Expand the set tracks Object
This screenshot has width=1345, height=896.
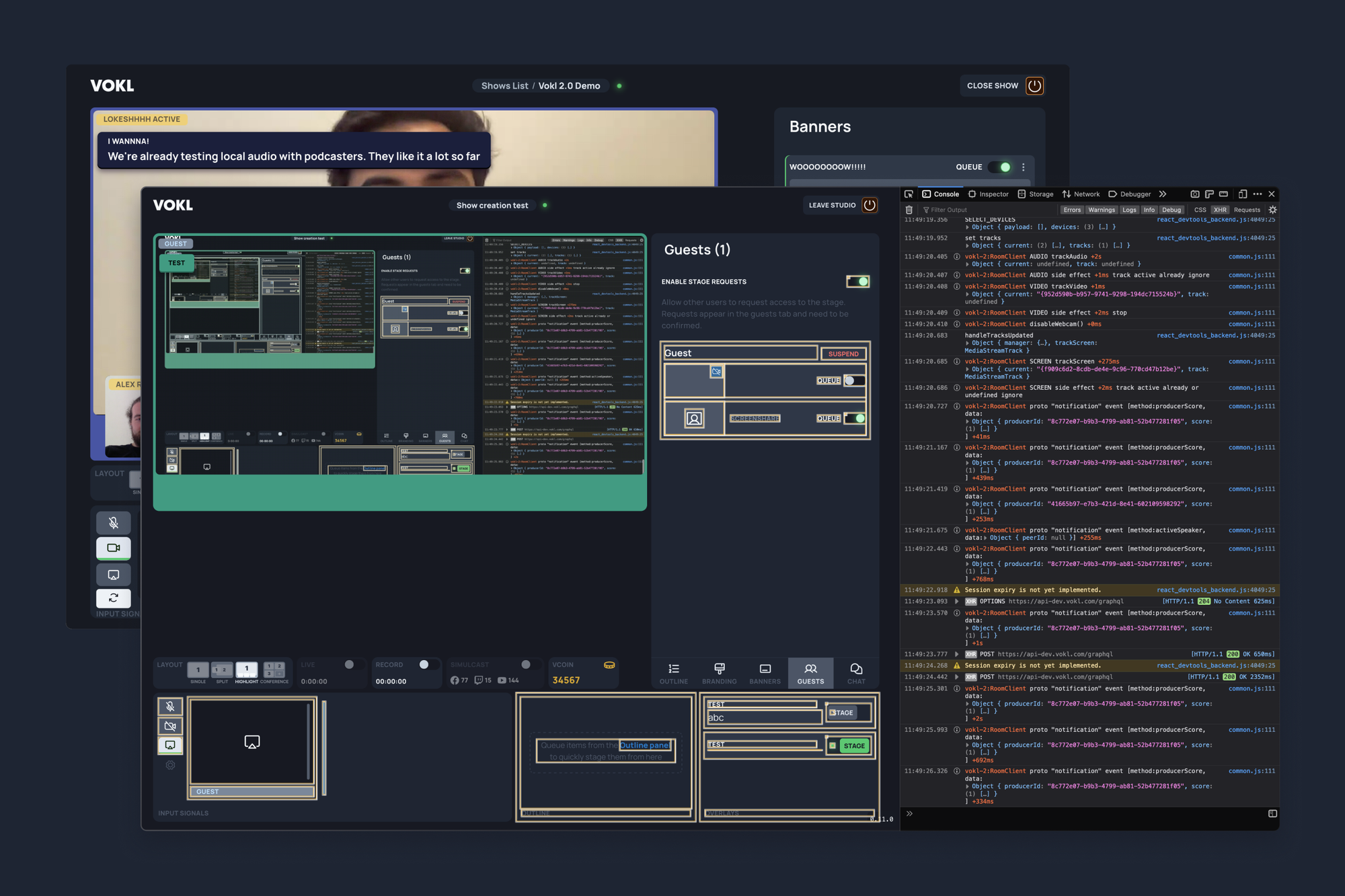[968, 245]
